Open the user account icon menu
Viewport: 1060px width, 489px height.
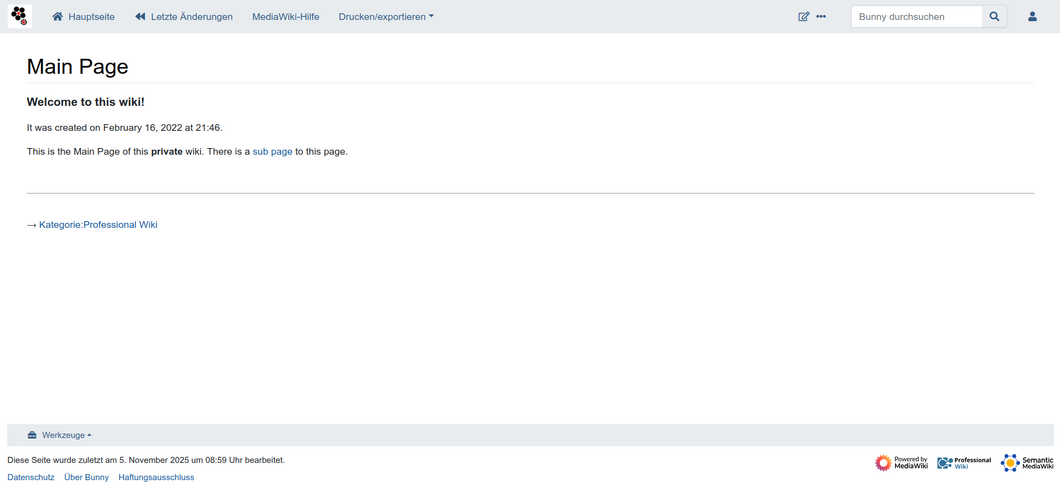point(1032,17)
